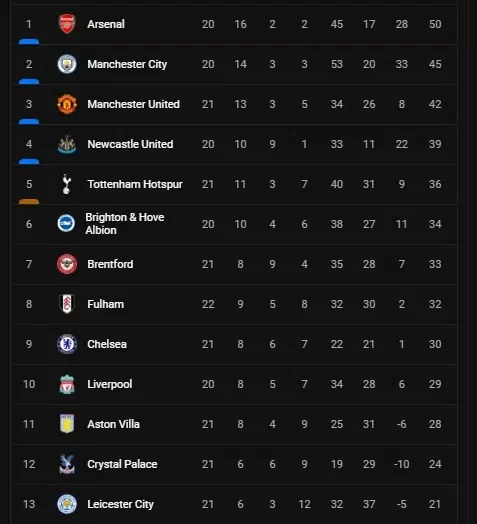The width and height of the screenshot is (477, 524).
Task: Click the Manchester City club crest
Action: coord(67,64)
